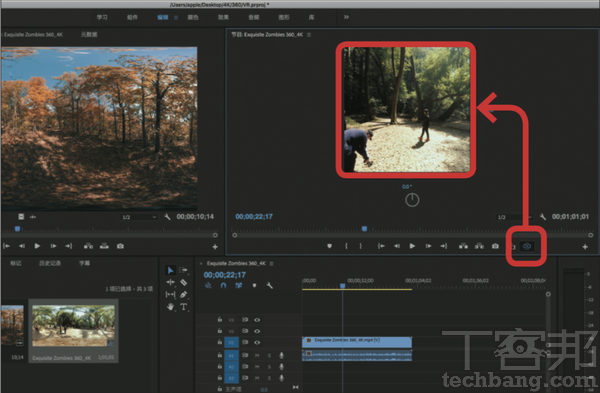Screen dimensions: 600x393
Task: Go to Out point in Program monitor
Action: tap(443, 246)
